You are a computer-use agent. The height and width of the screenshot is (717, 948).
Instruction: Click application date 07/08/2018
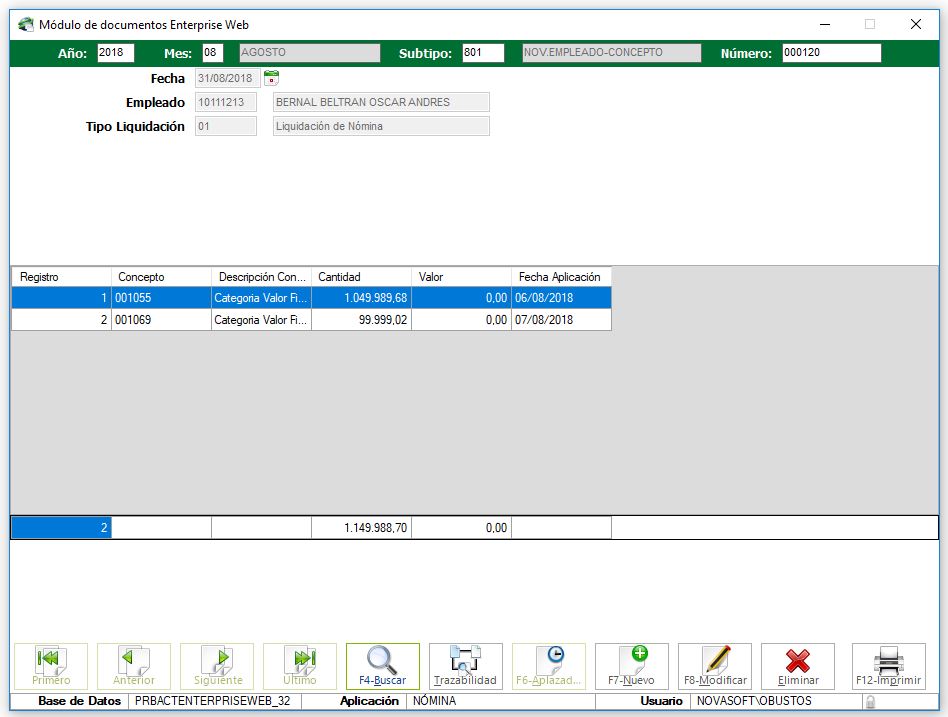(562, 320)
